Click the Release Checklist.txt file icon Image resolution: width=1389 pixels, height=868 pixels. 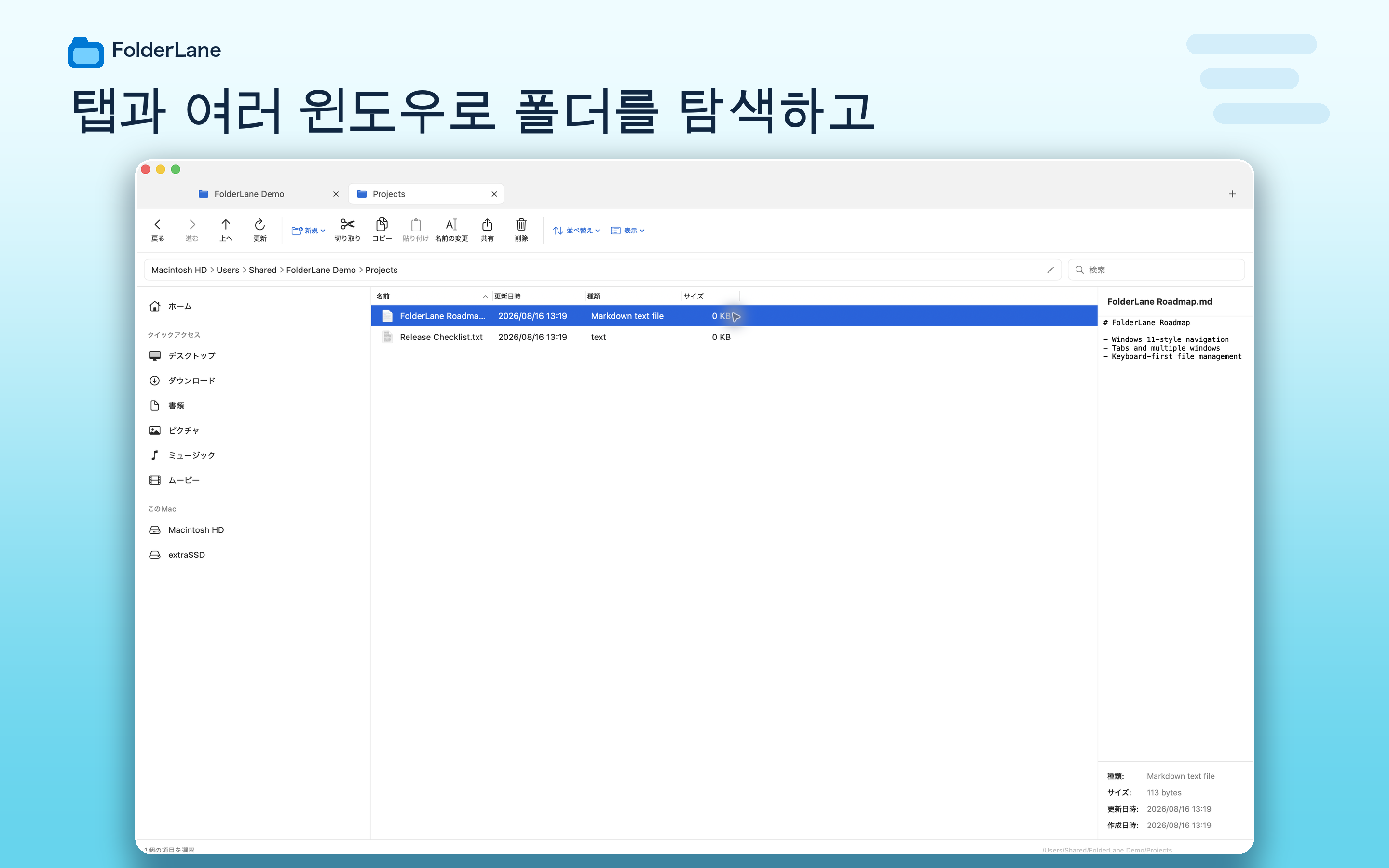(x=387, y=337)
